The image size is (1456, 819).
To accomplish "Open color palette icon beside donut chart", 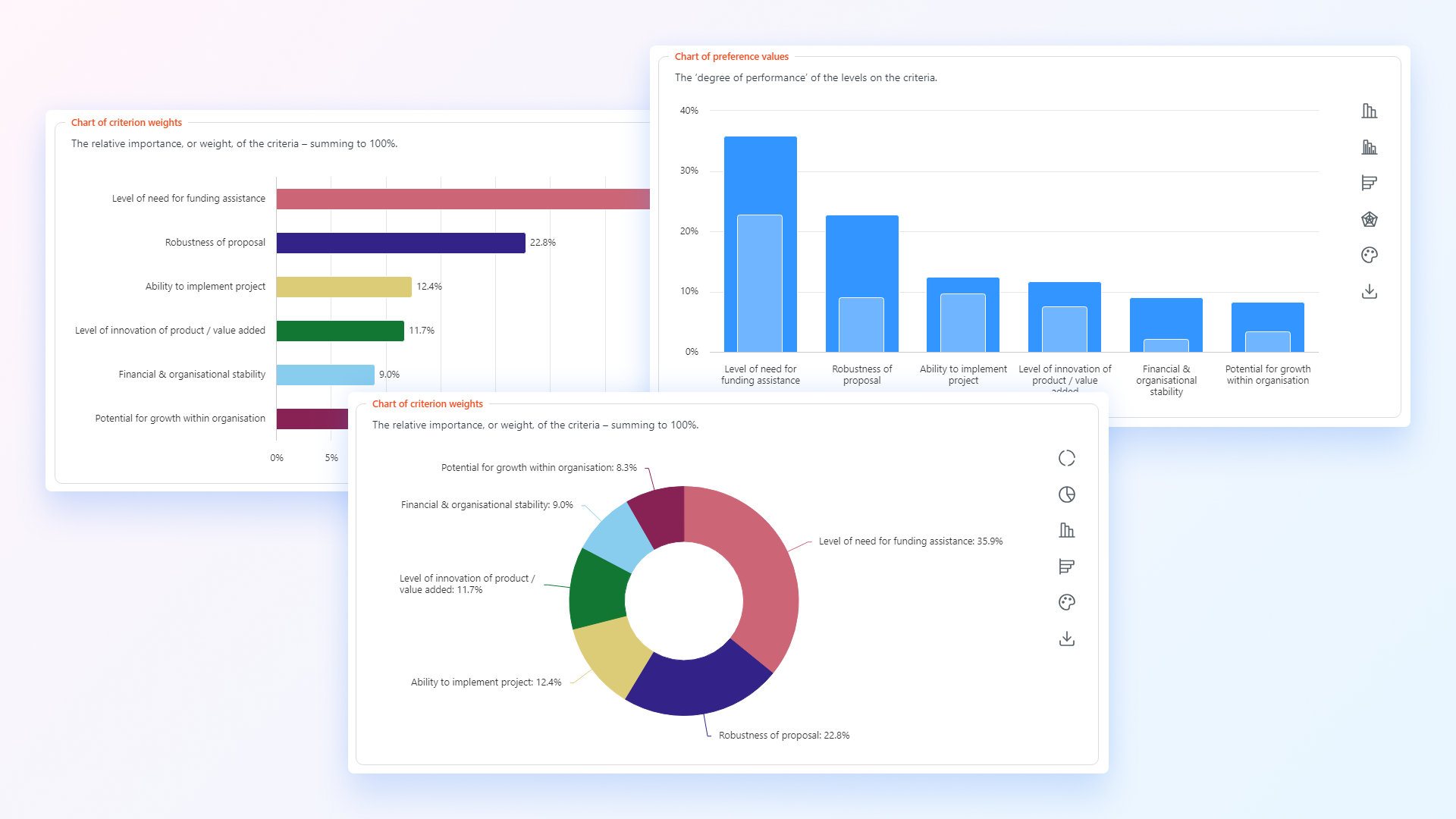I will (1066, 602).
